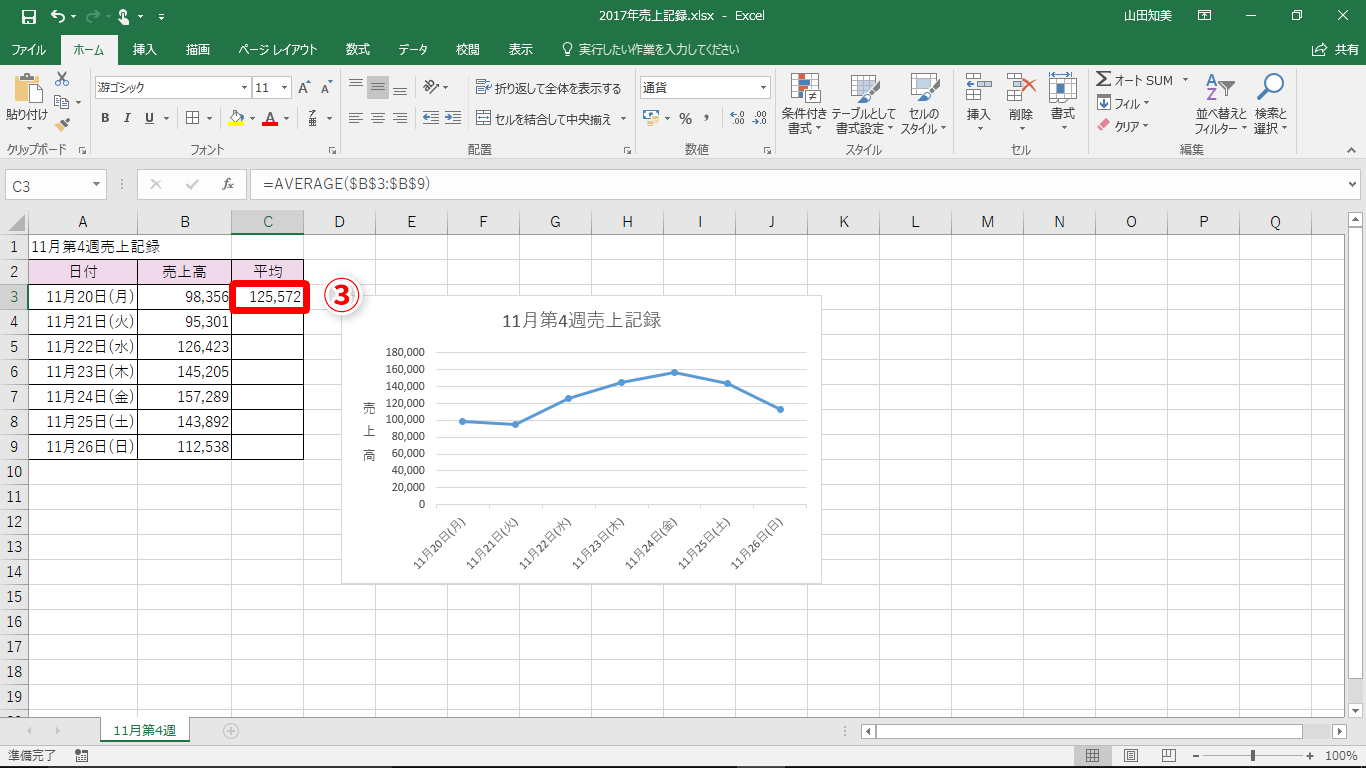The width and height of the screenshot is (1366, 768).
Task: Open the font size dropdown showing 11
Action: (284, 88)
